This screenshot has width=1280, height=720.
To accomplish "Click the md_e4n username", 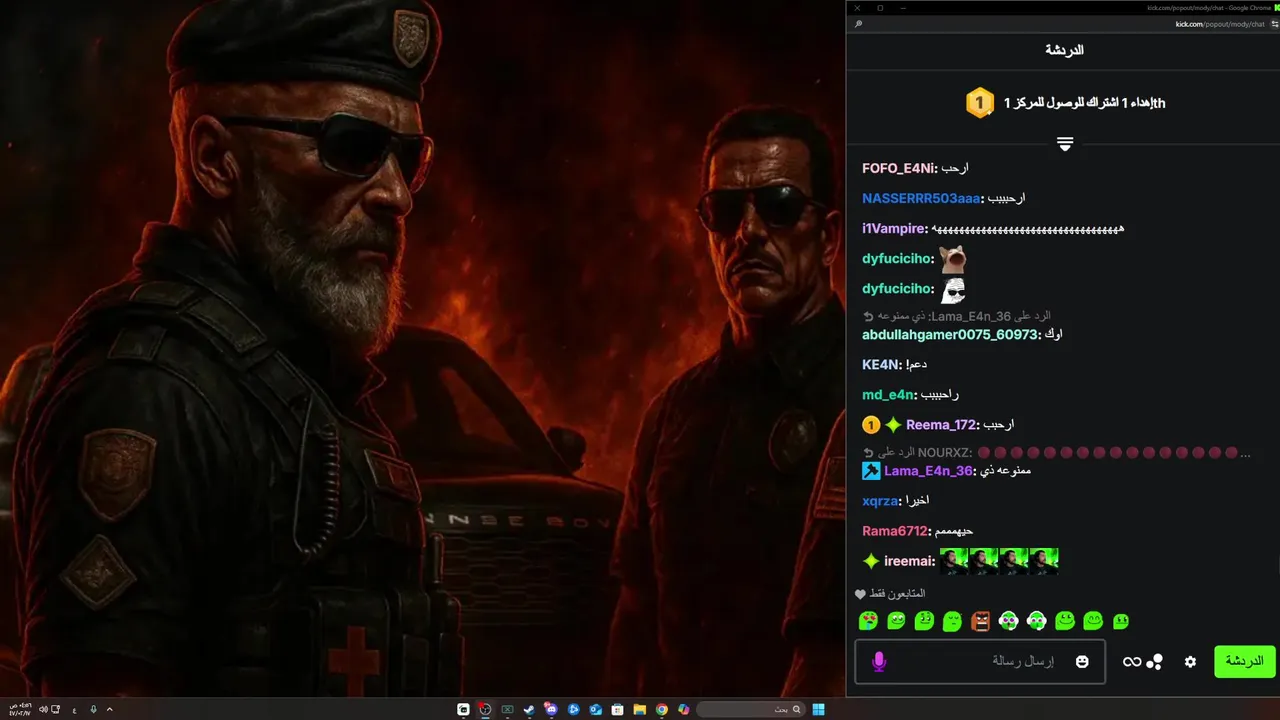I will point(890,395).
